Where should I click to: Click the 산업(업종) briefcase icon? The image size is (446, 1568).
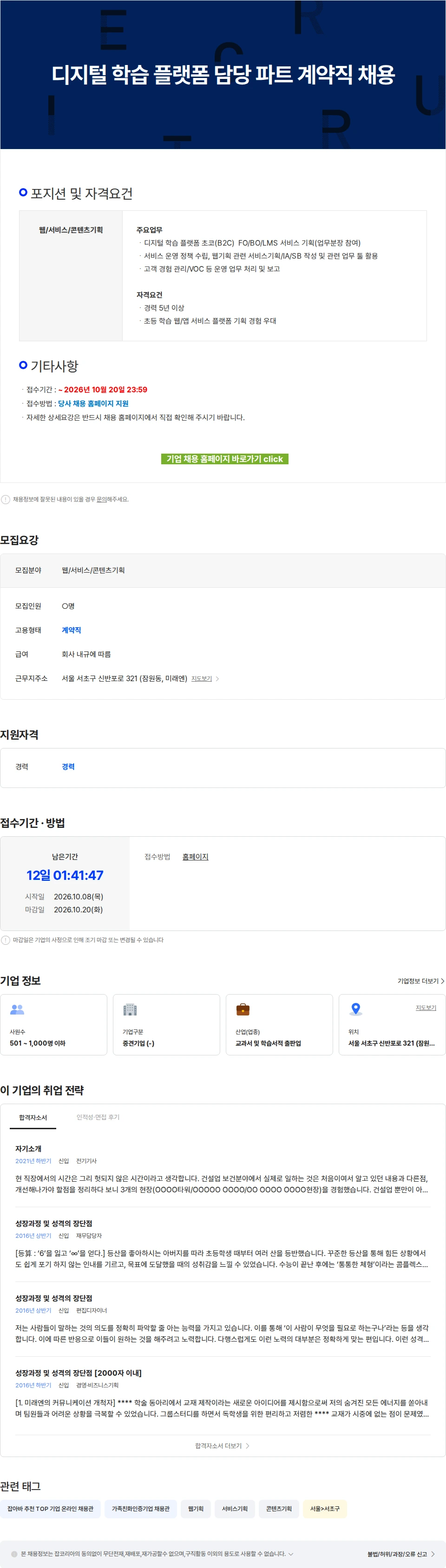tap(243, 1009)
